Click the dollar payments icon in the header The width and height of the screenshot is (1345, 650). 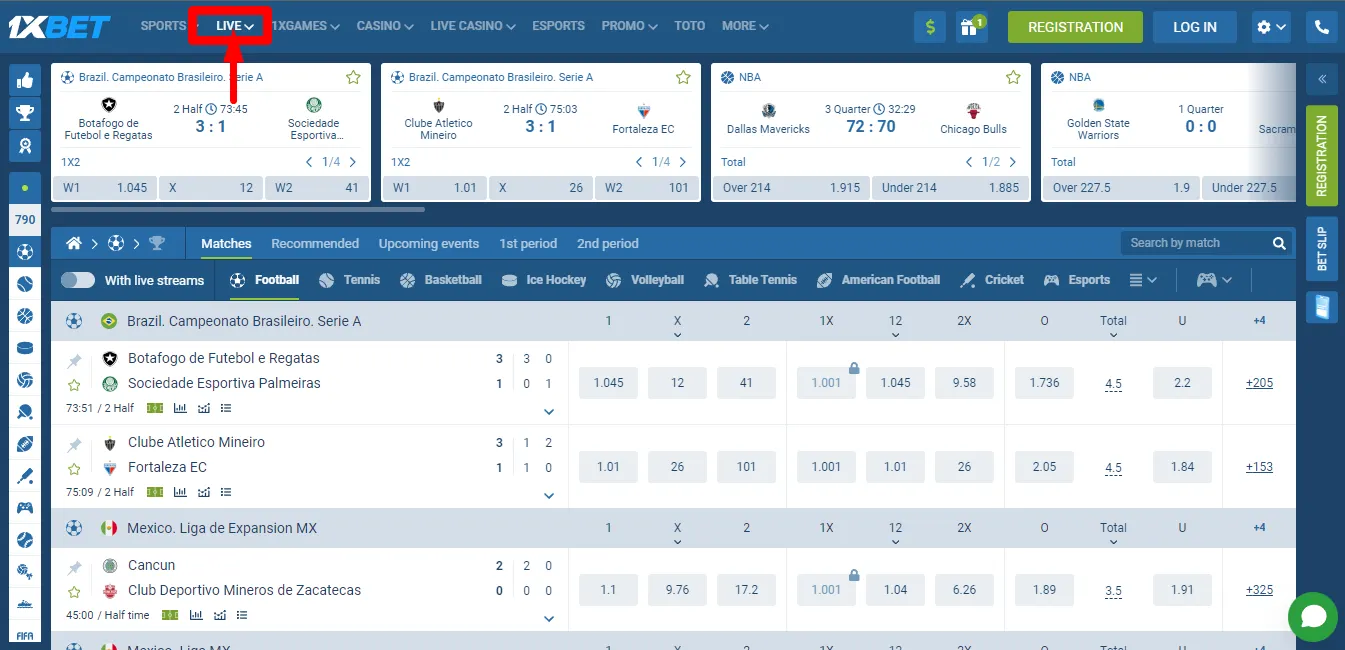[x=929, y=27]
